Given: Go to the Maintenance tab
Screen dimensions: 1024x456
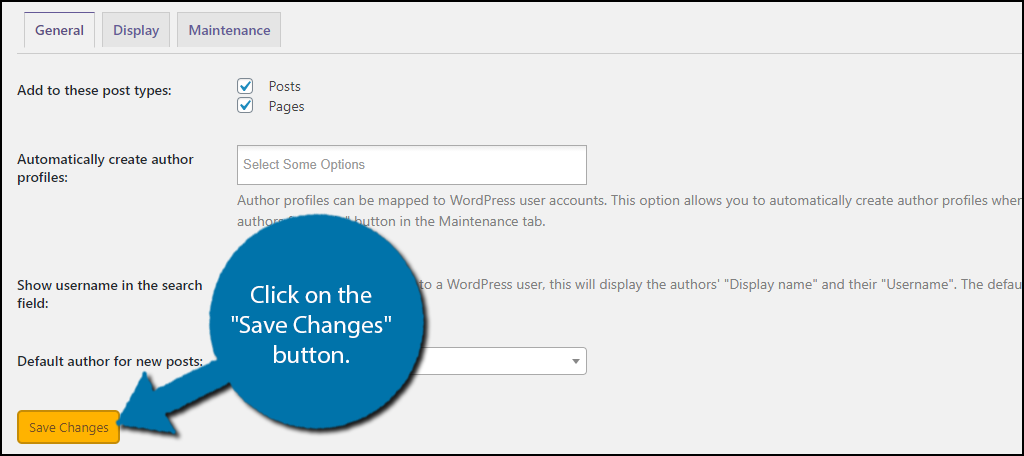Looking at the screenshot, I should point(229,30).
